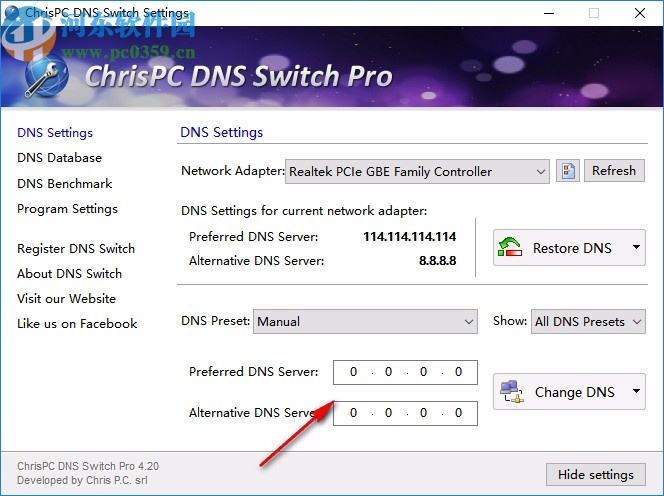The image size is (664, 496).
Task: Open Register DNS Switch
Action: [x=76, y=249]
